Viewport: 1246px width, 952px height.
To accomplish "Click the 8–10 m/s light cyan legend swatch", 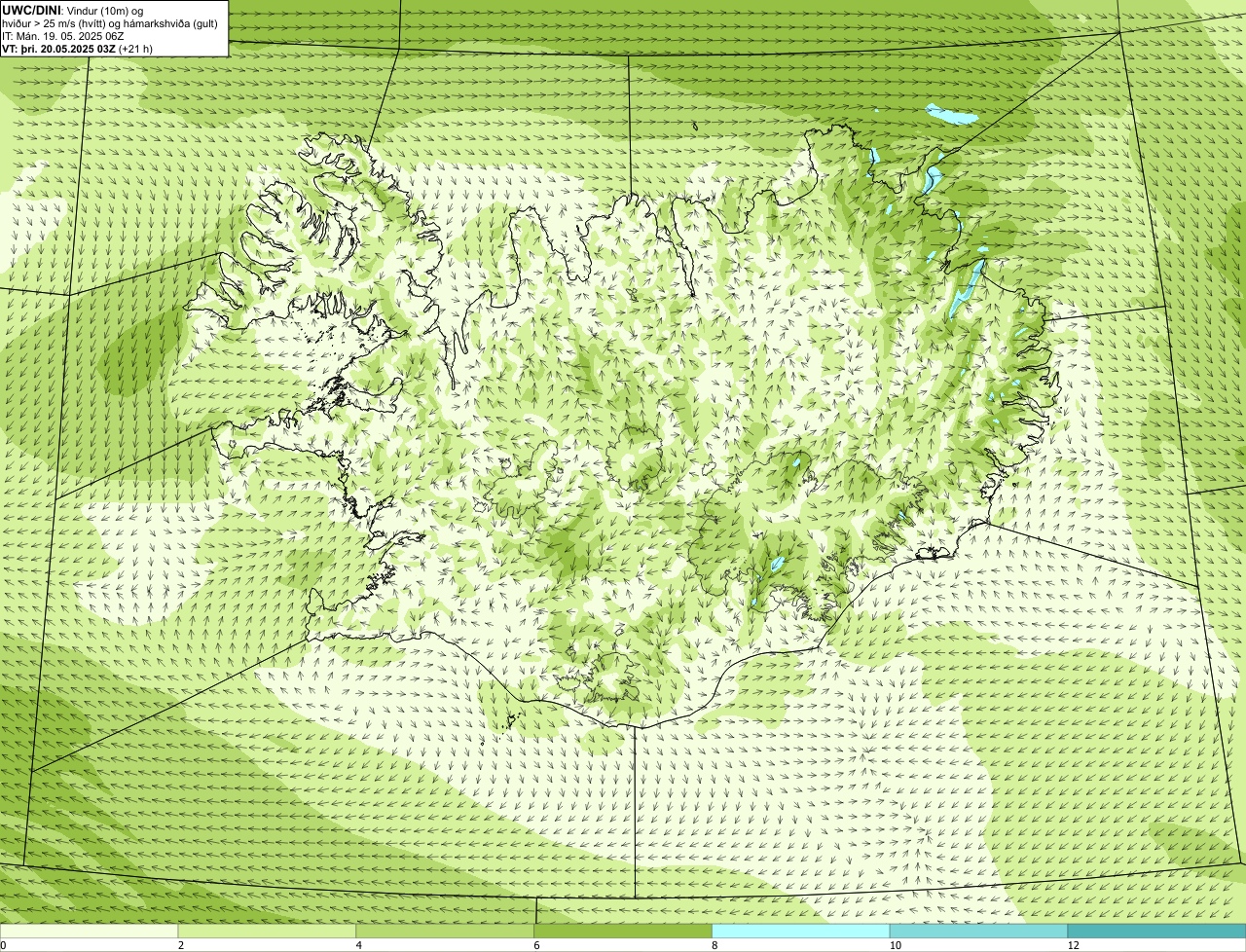I will tap(801, 932).
